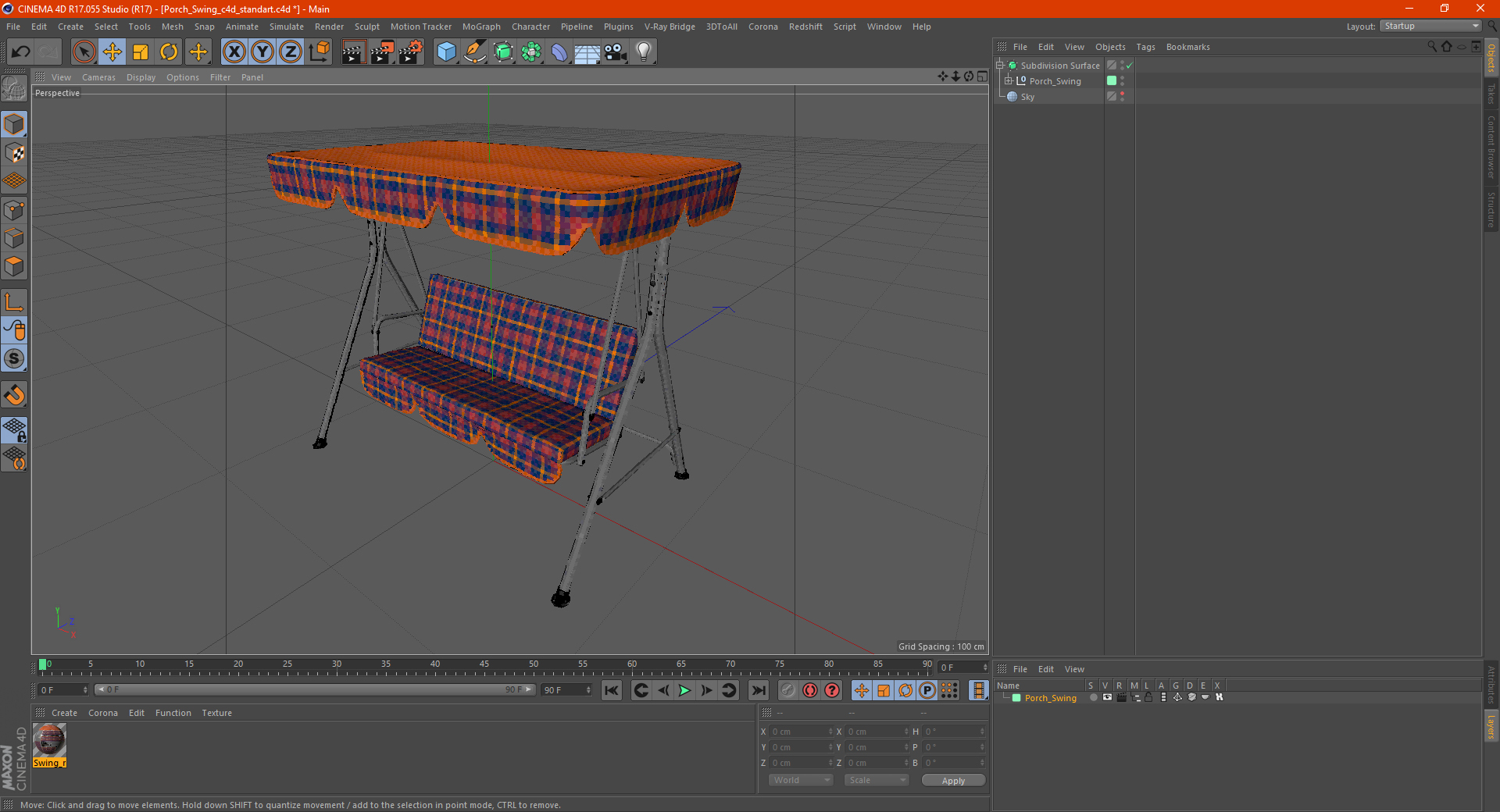1500x812 pixels.
Task: Toggle Autokeying button
Action: [x=810, y=690]
